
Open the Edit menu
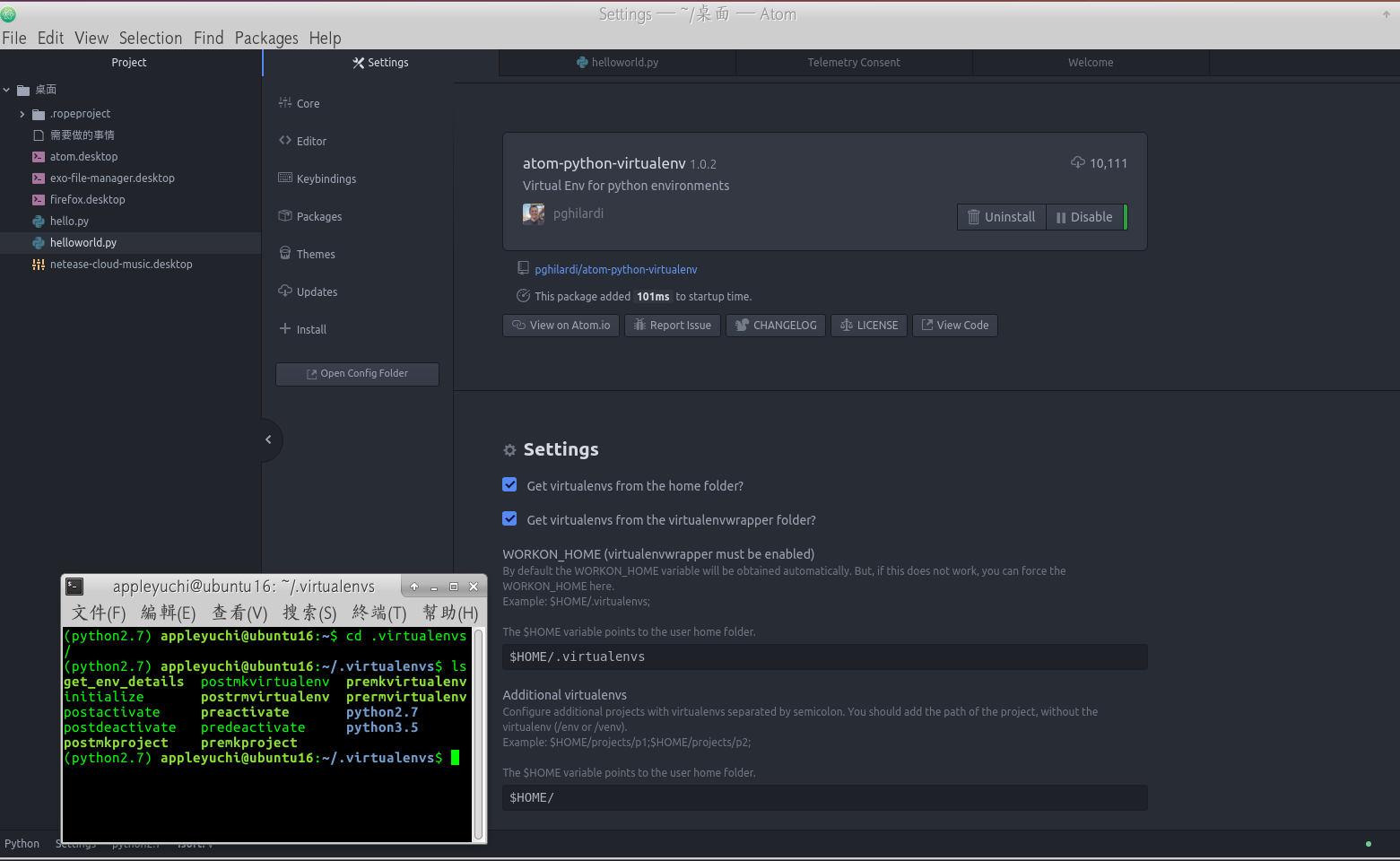[50, 38]
